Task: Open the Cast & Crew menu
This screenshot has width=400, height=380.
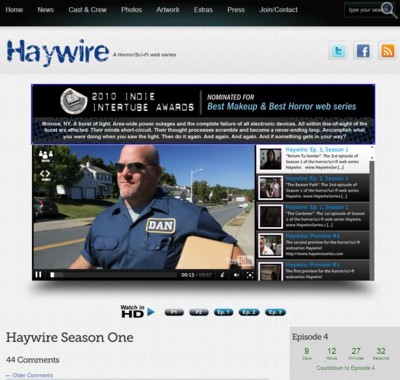Action: click(x=87, y=10)
